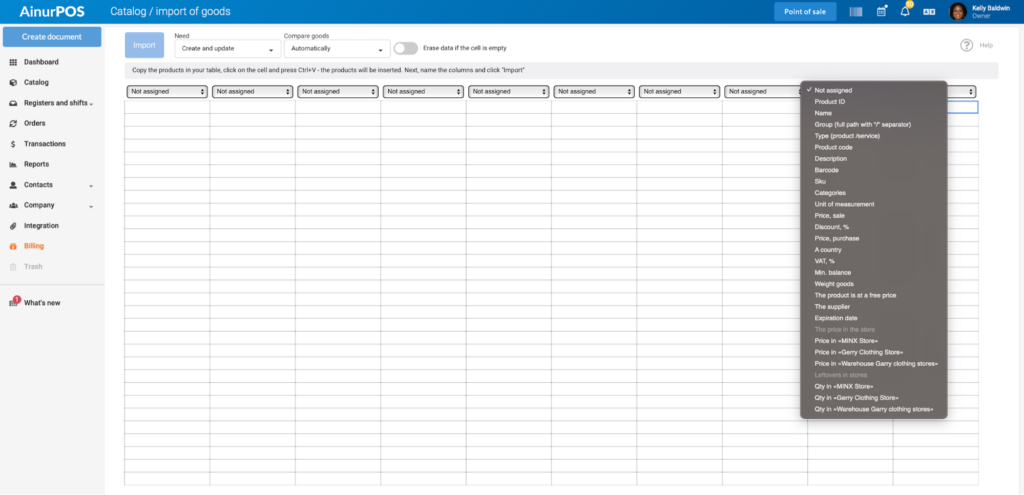This screenshot has width=1024, height=495.
Task: Click the Import button
Action: 144,45
